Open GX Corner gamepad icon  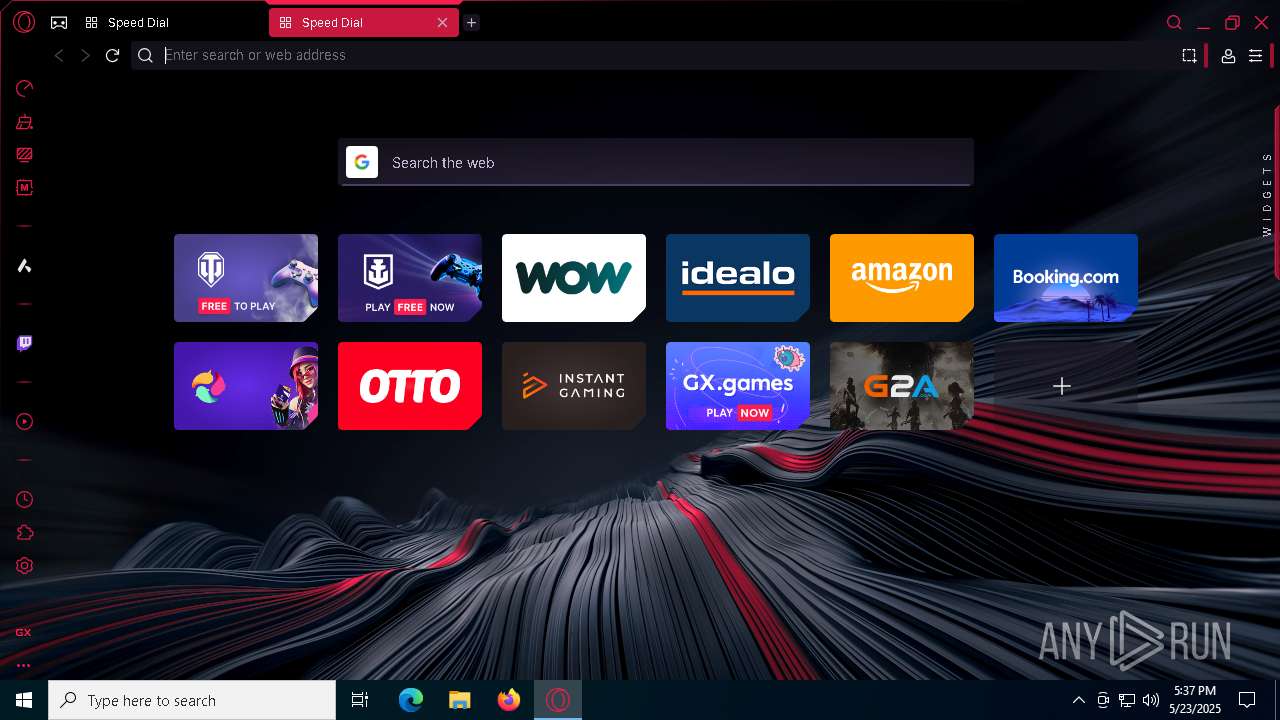59,22
